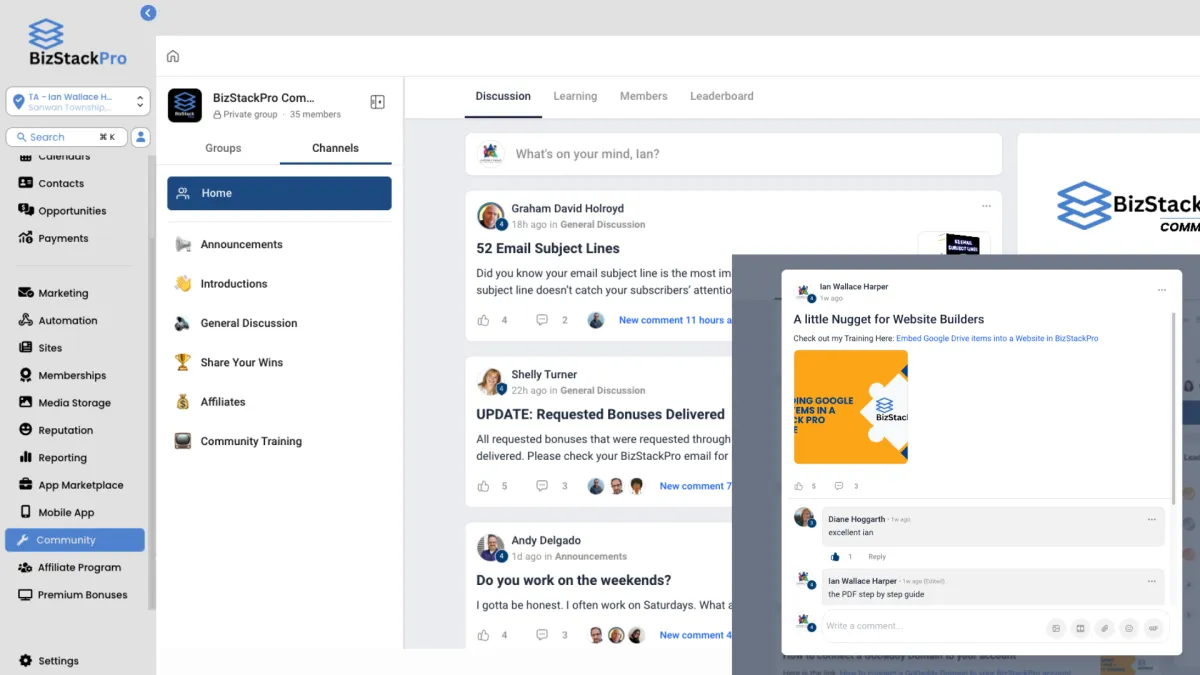Click the image upload icon in comment box
The image size is (1200, 675).
[x=1056, y=628]
